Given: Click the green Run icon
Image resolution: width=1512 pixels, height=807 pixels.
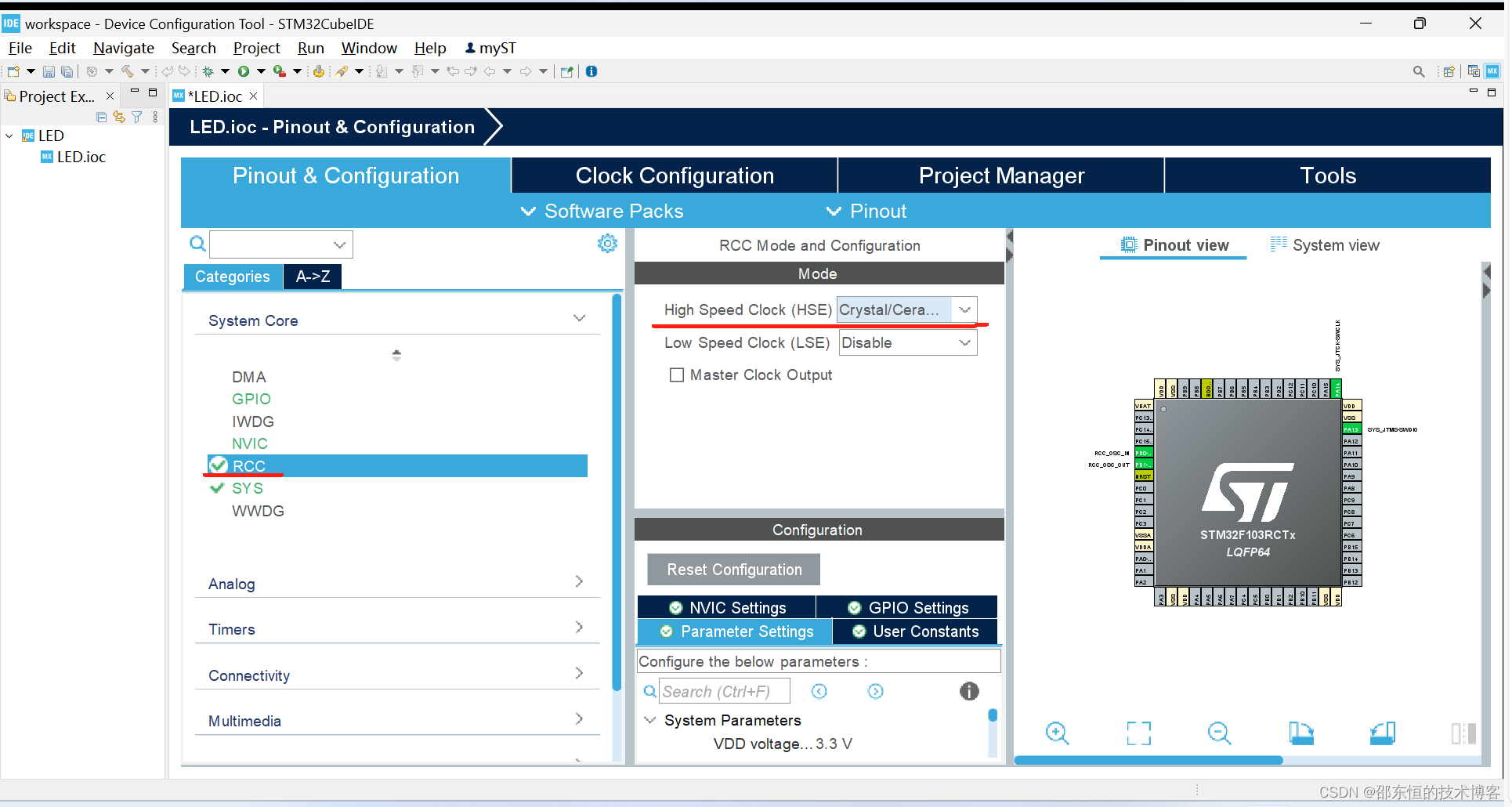Looking at the screenshot, I should point(244,71).
